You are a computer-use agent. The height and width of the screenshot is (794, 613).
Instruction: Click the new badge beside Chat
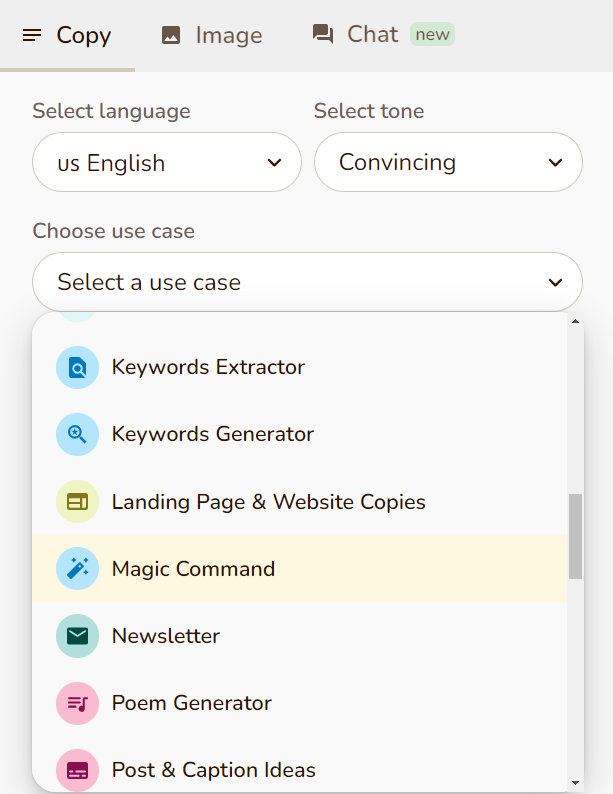click(x=432, y=34)
